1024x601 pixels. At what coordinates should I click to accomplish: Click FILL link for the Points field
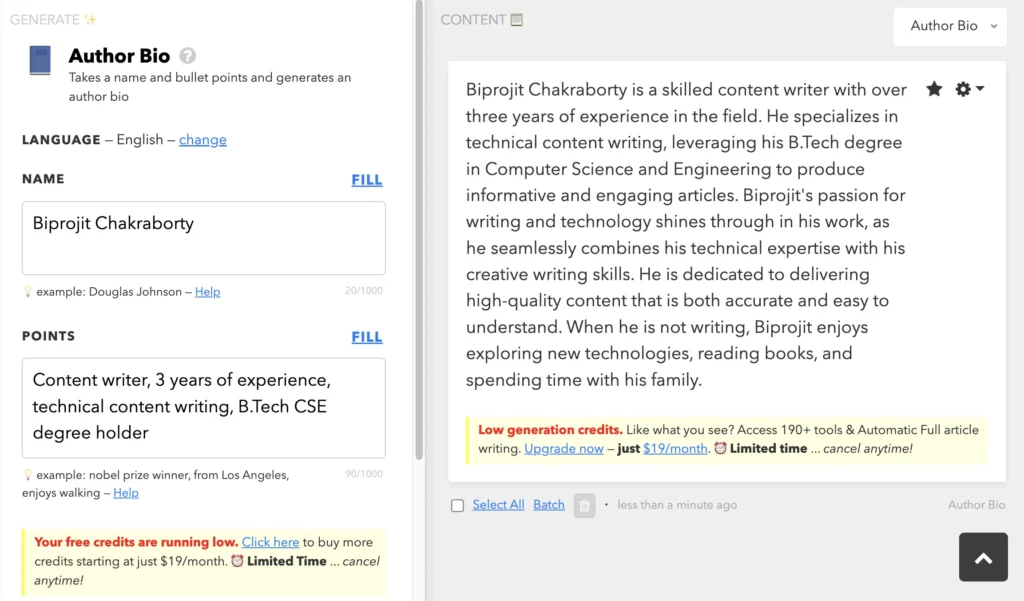tap(367, 337)
